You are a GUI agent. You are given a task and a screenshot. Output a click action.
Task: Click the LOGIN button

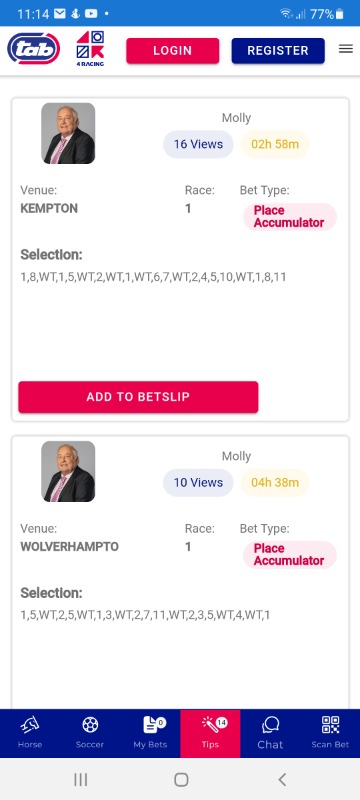tap(173, 51)
